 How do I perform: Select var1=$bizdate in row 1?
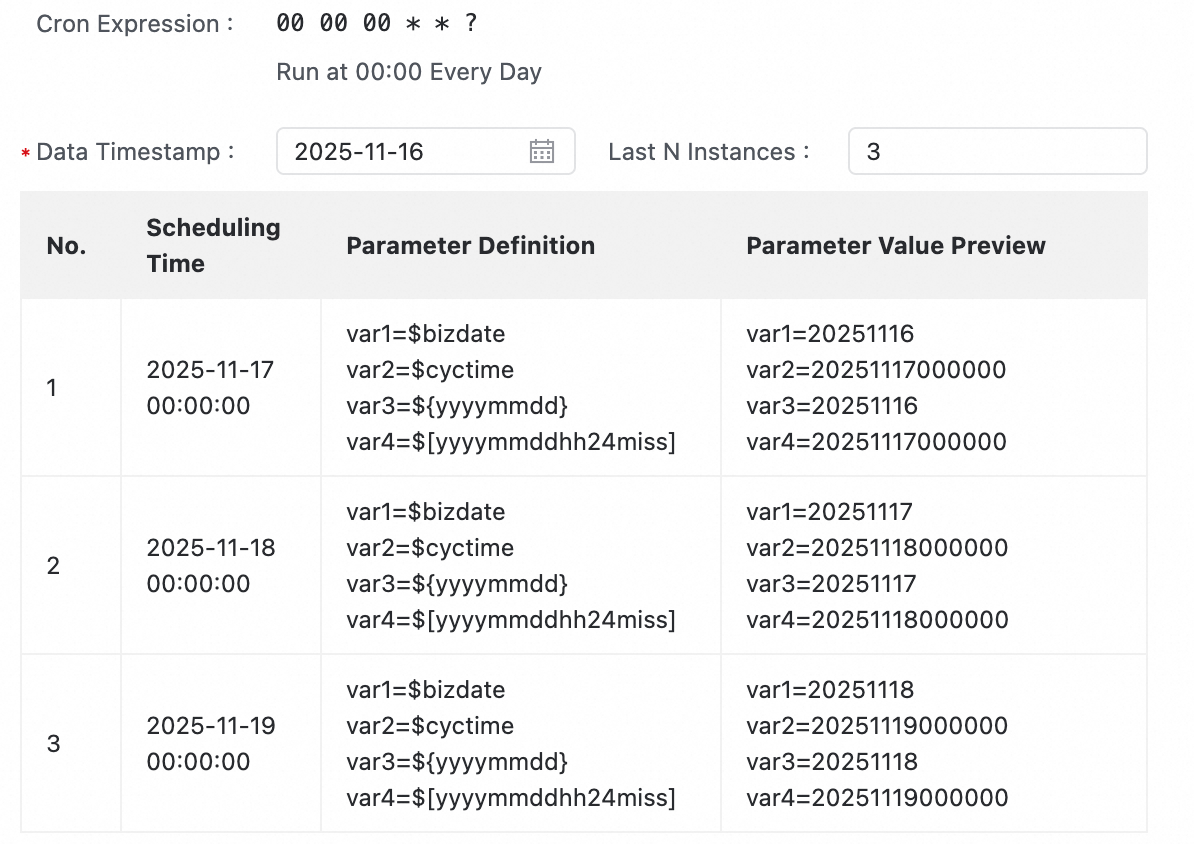click(x=426, y=334)
